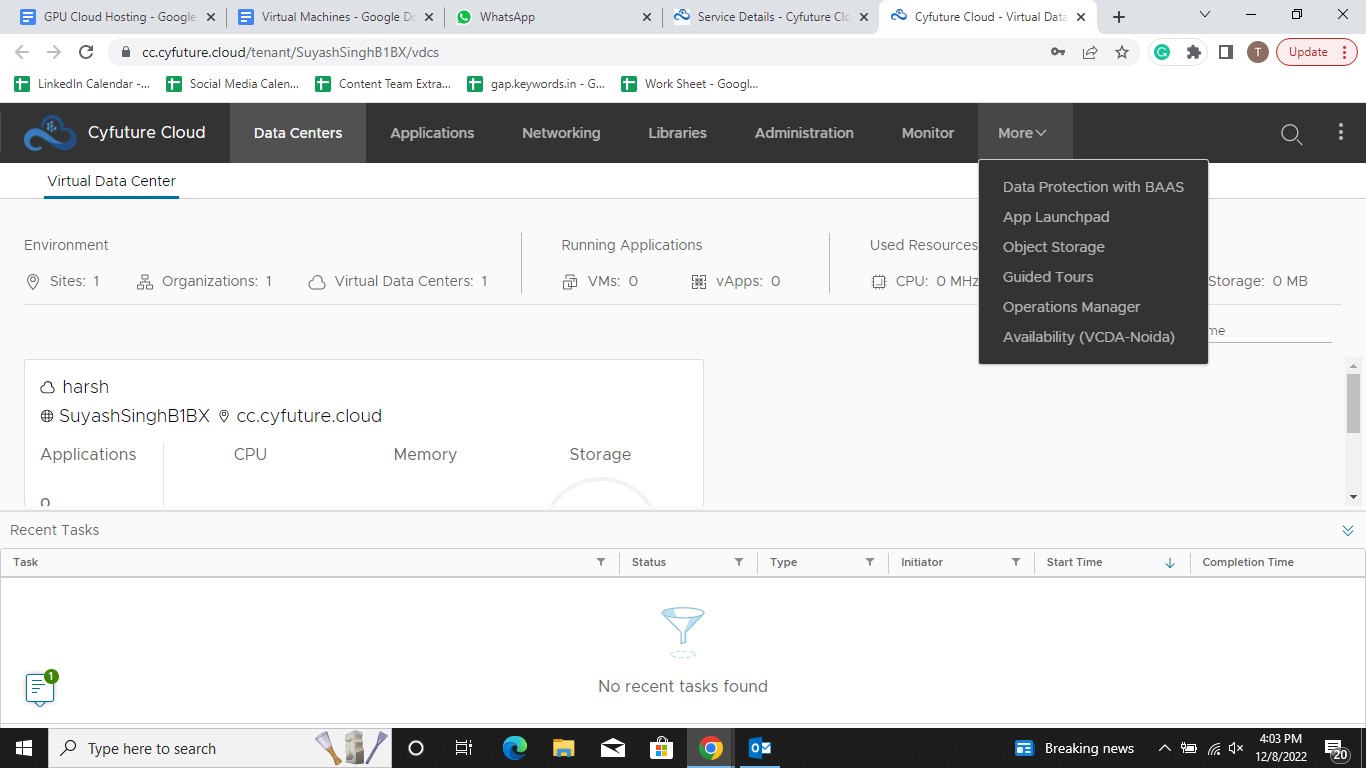Click the Task column filter icon
This screenshot has height=768, width=1366.
click(601, 562)
